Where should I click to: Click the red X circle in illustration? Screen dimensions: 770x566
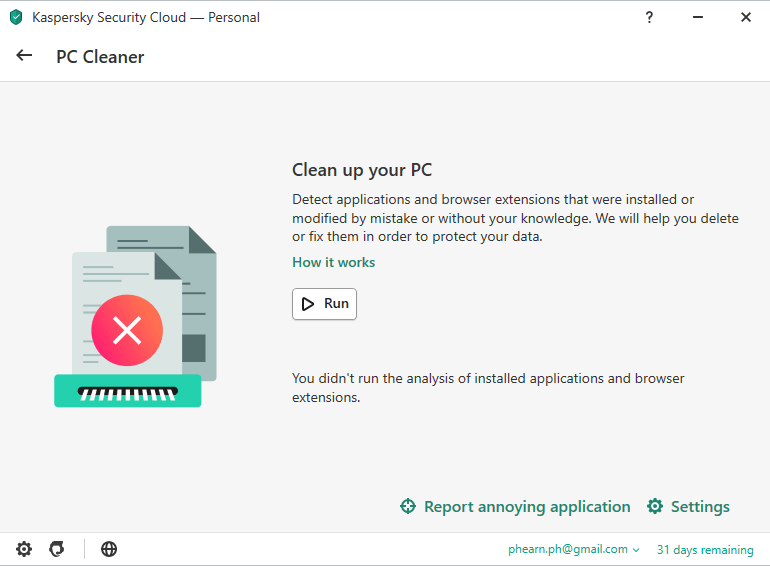[127, 330]
